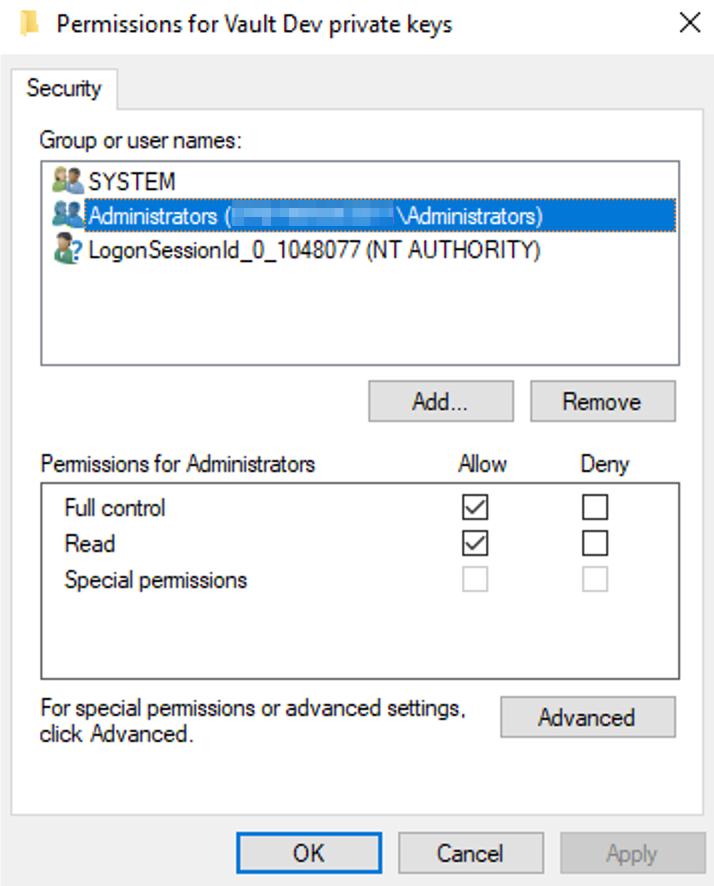Click the Apply button
The image size is (714, 886).
coord(631,853)
